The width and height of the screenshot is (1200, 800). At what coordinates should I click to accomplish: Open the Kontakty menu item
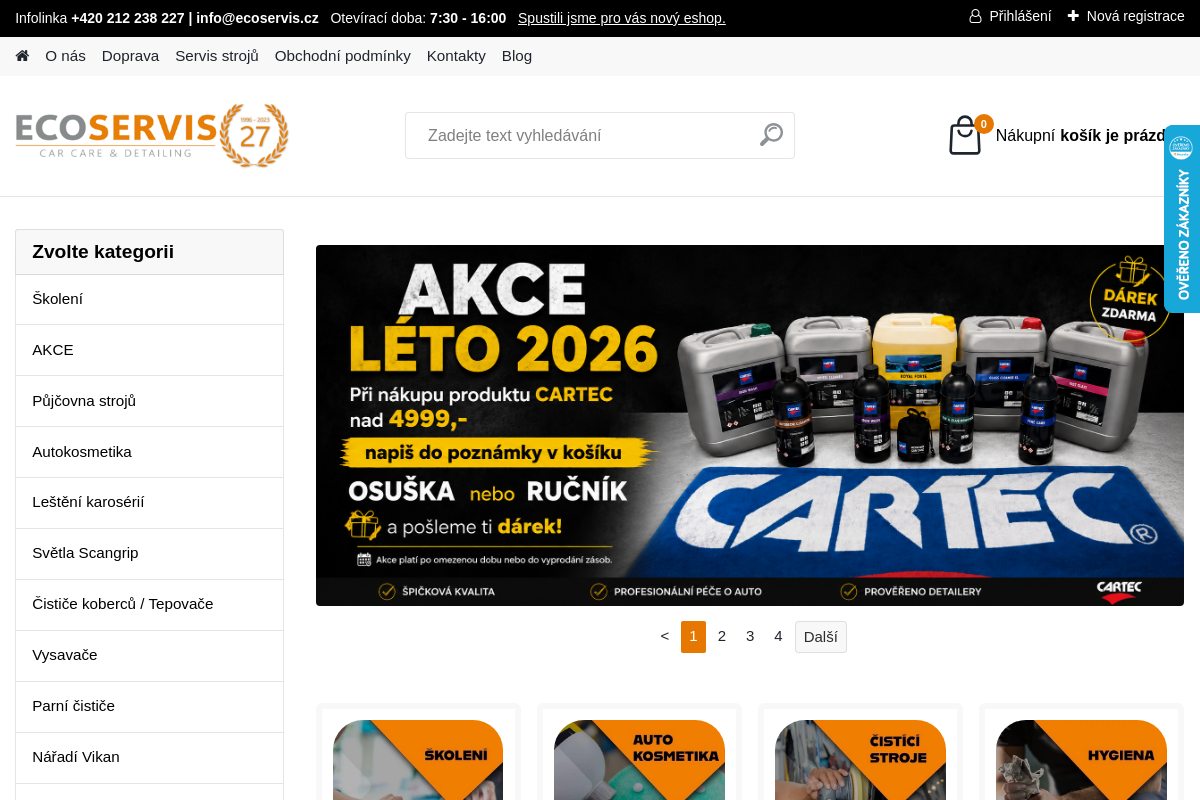(456, 56)
